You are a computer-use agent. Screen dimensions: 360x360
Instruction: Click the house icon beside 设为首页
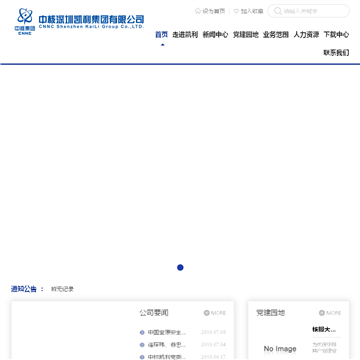[198, 11]
